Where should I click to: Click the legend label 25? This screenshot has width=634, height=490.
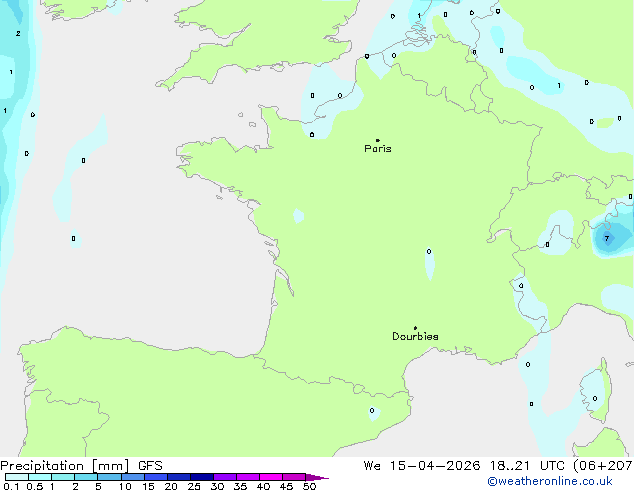[x=194, y=486]
